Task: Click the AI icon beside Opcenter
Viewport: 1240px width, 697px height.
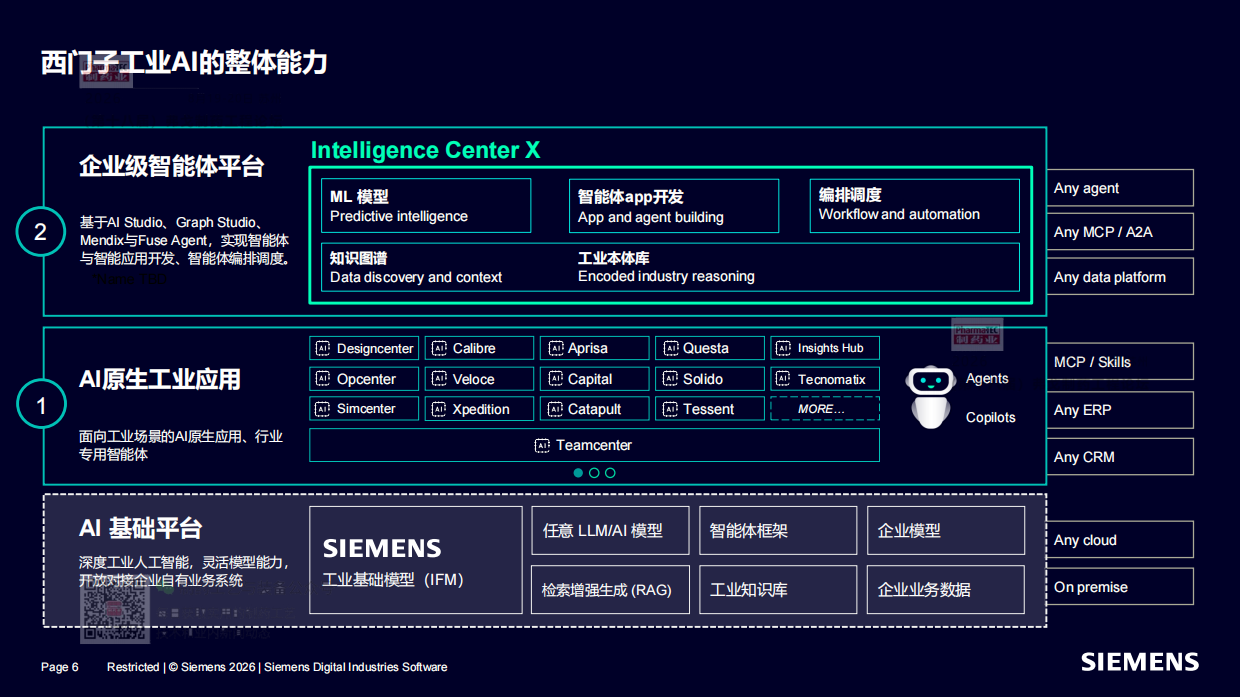Action: [322, 379]
